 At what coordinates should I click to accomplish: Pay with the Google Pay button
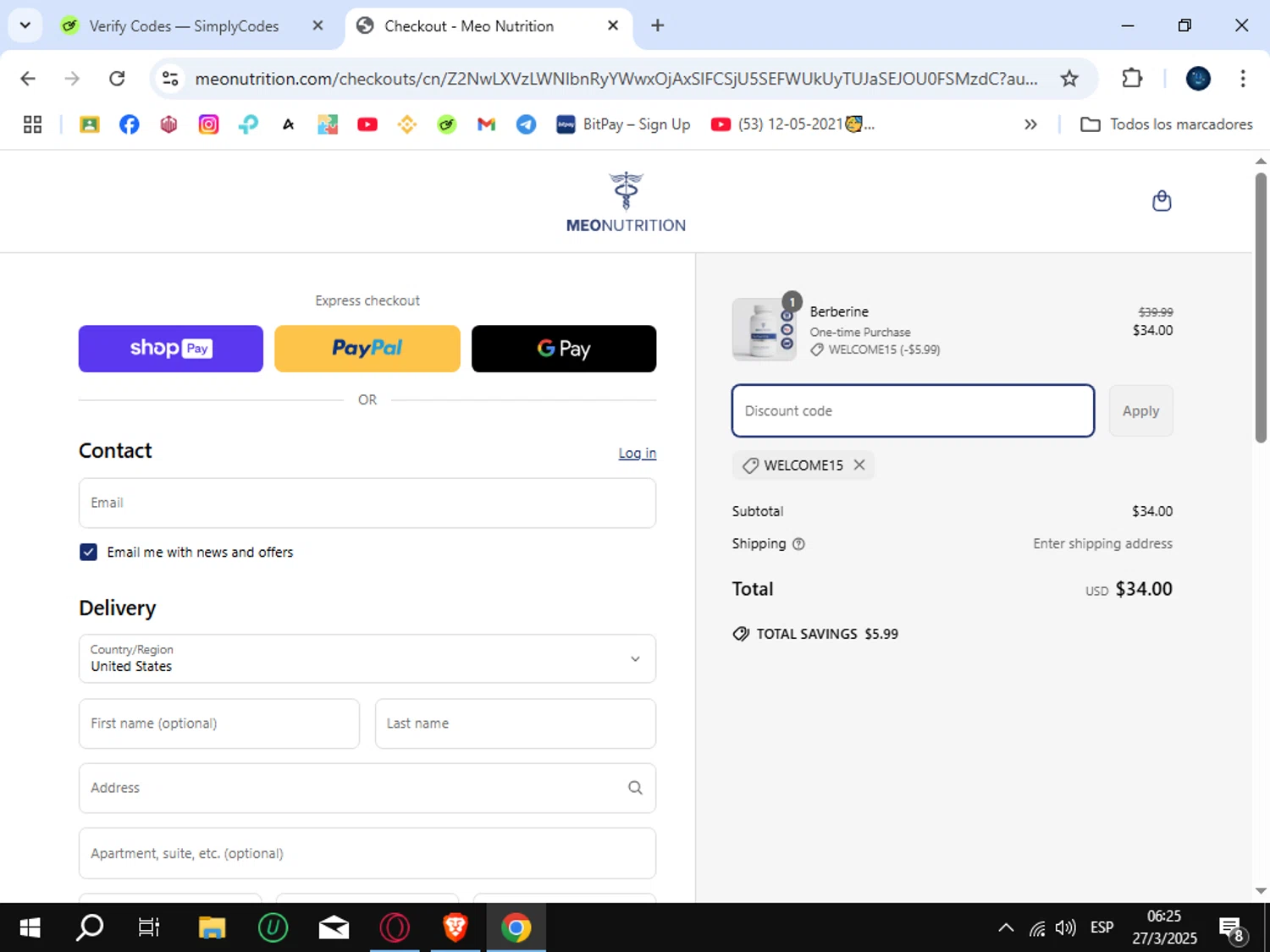click(564, 349)
